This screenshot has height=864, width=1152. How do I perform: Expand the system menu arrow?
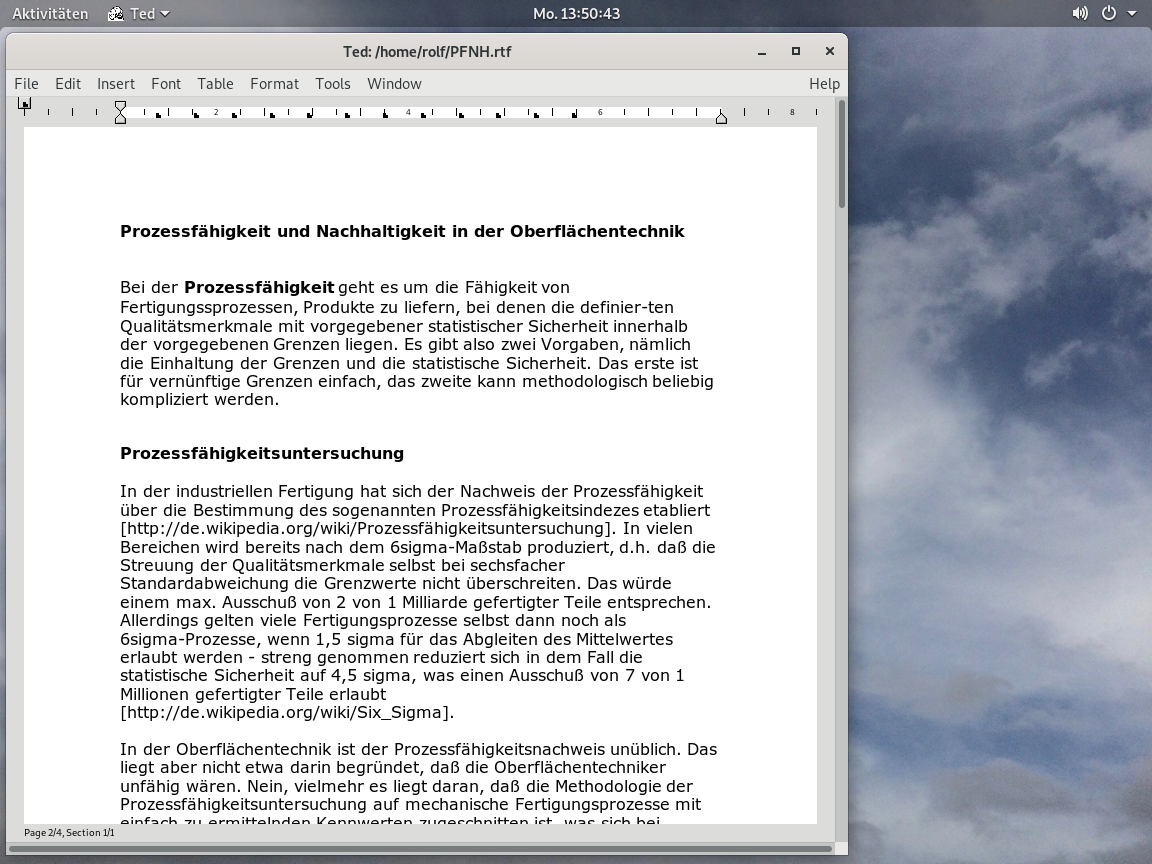(x=1132, y=14)
